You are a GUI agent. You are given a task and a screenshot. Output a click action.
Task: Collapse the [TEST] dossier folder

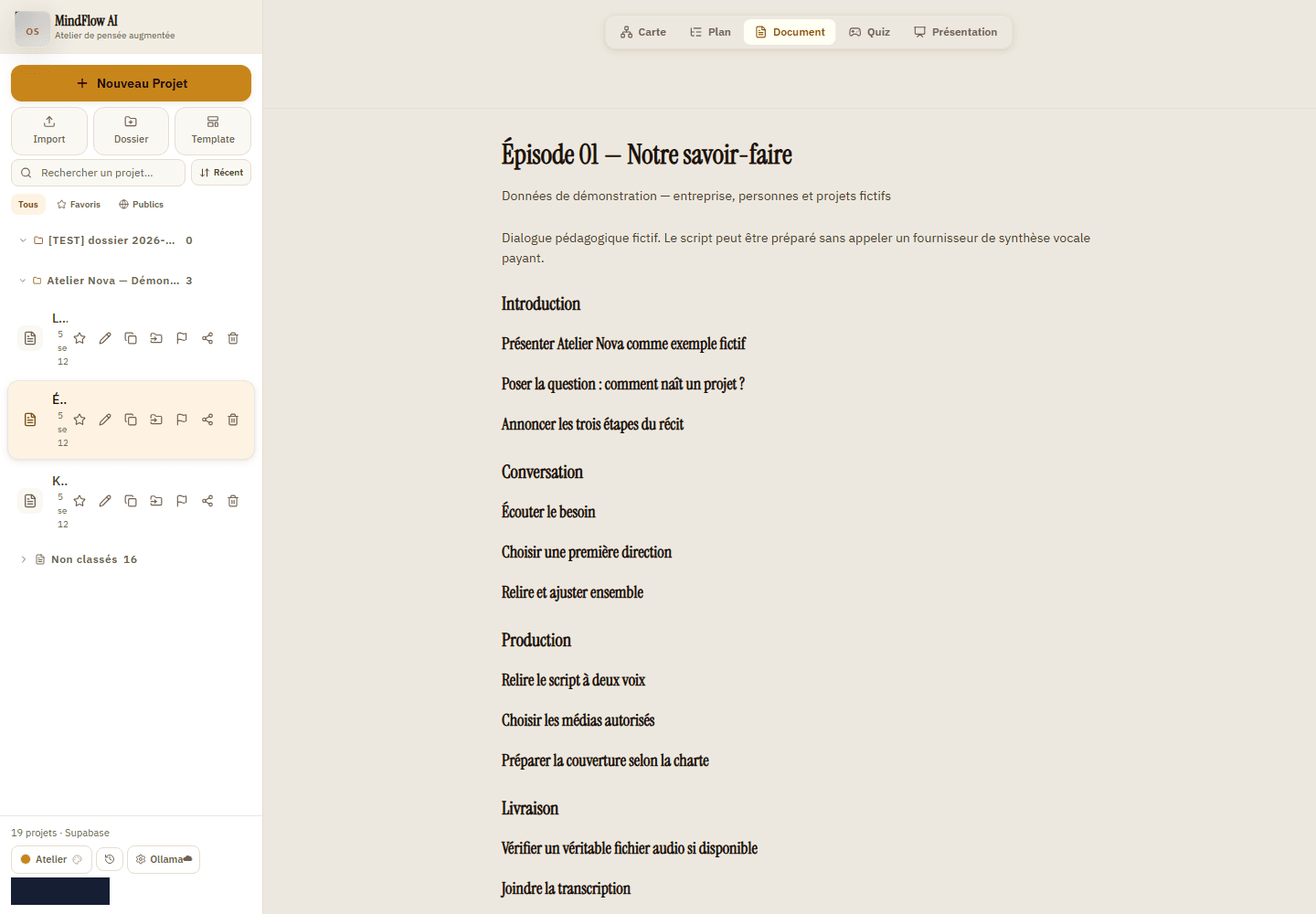[23, 240]
